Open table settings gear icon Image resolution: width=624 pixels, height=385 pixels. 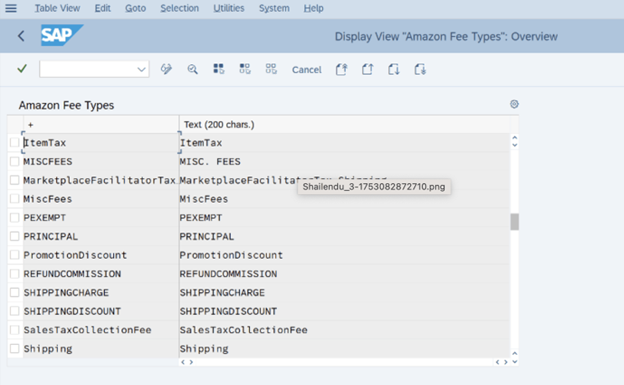point(514,104)
